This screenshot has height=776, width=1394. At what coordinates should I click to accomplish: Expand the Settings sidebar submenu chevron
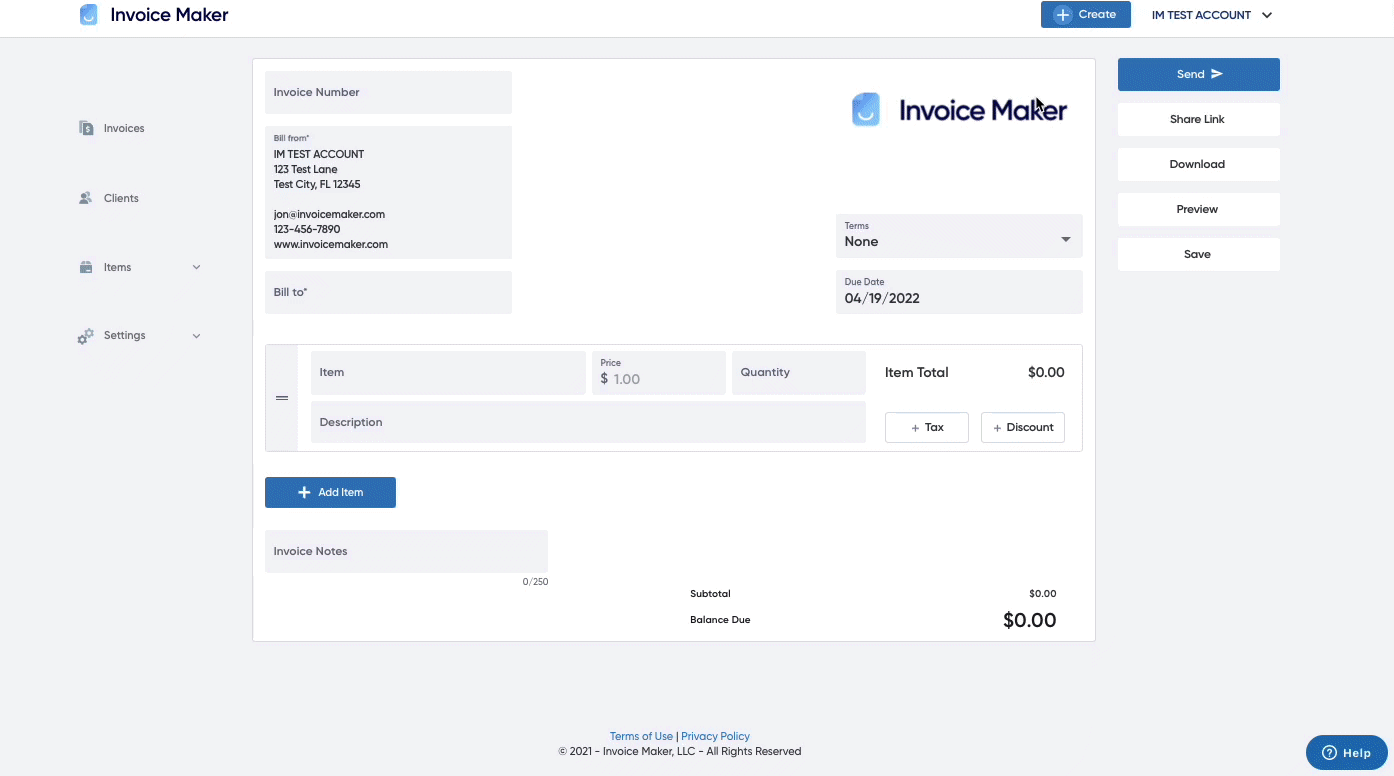pos(196,336)
